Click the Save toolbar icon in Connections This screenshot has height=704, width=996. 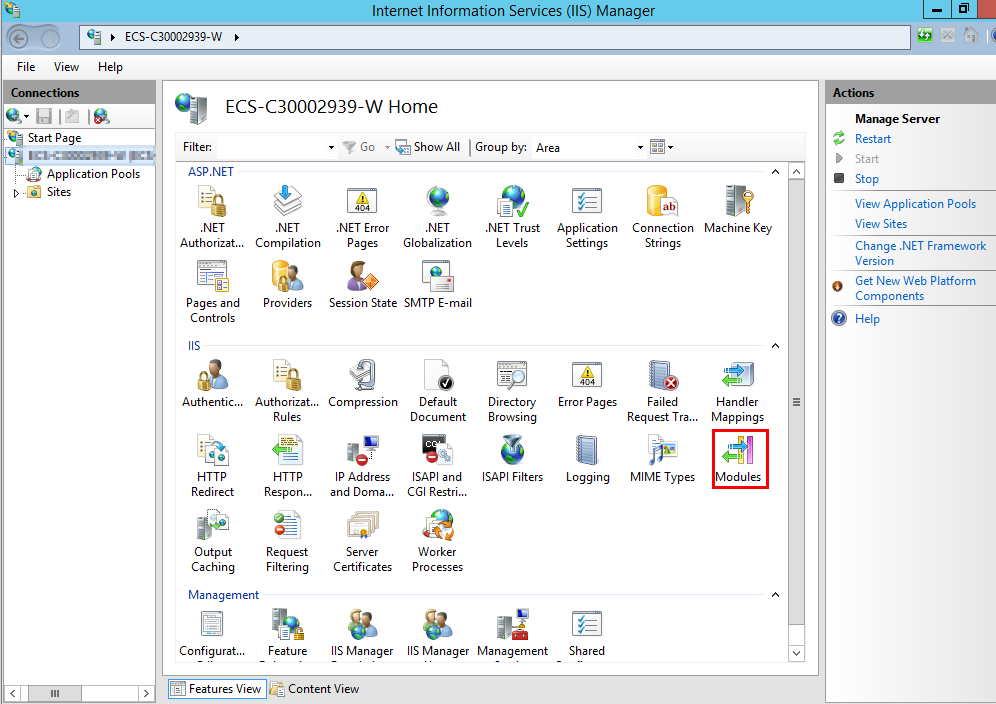coord(44,116)
